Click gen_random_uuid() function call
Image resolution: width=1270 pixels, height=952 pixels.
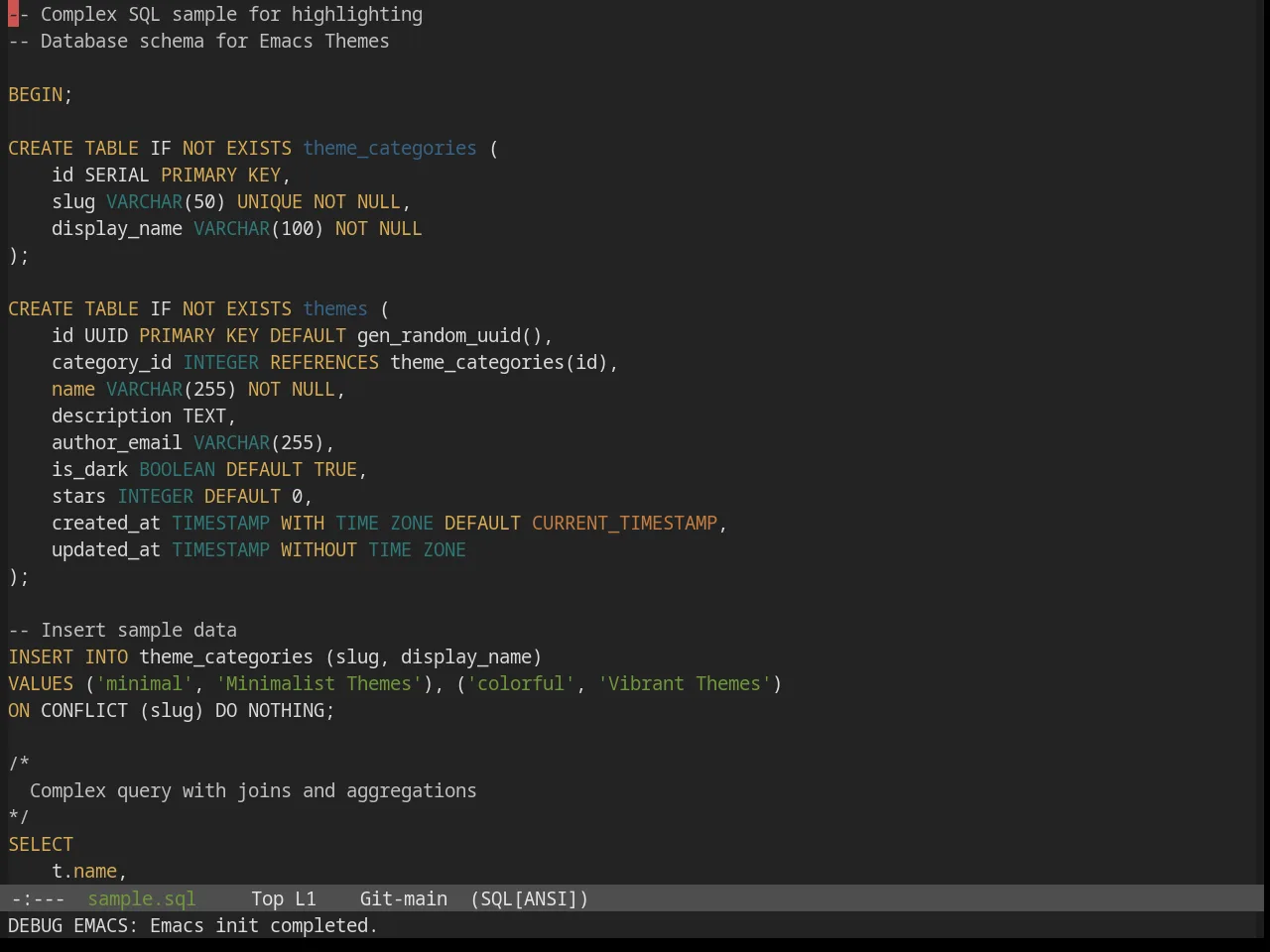point(449,335)
